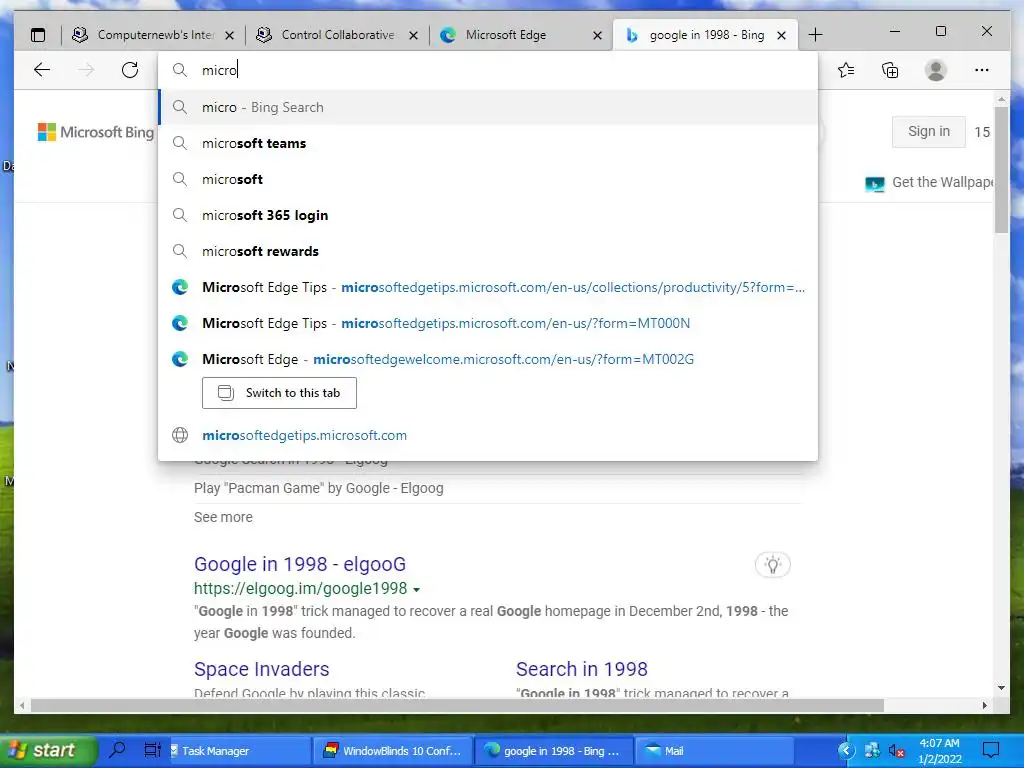Open the Favorites star icon
Viewport: 1024px width, 768px height.
(x=846, y=70)
